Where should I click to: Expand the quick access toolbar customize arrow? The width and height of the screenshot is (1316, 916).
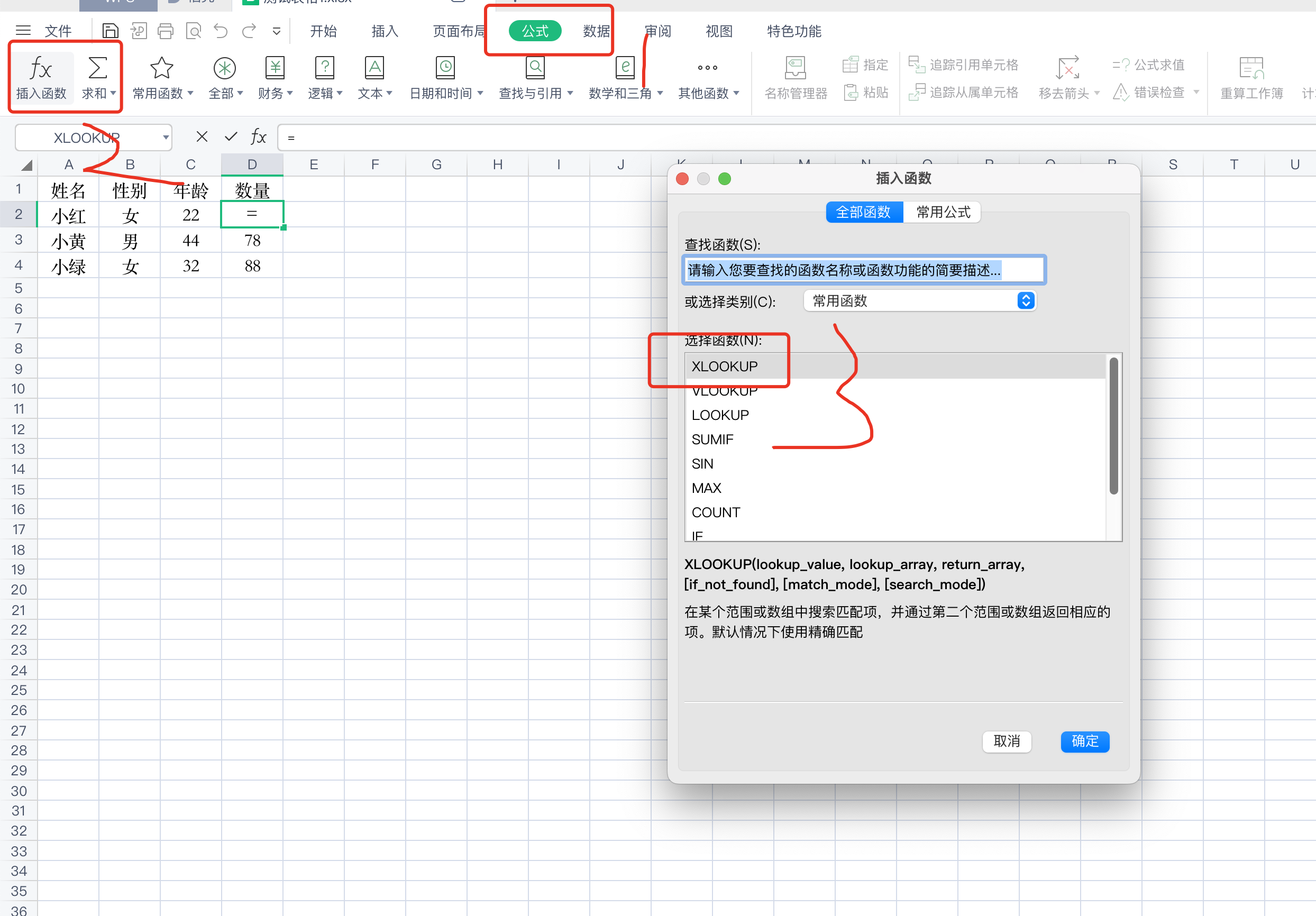click(x=276, y=32)
